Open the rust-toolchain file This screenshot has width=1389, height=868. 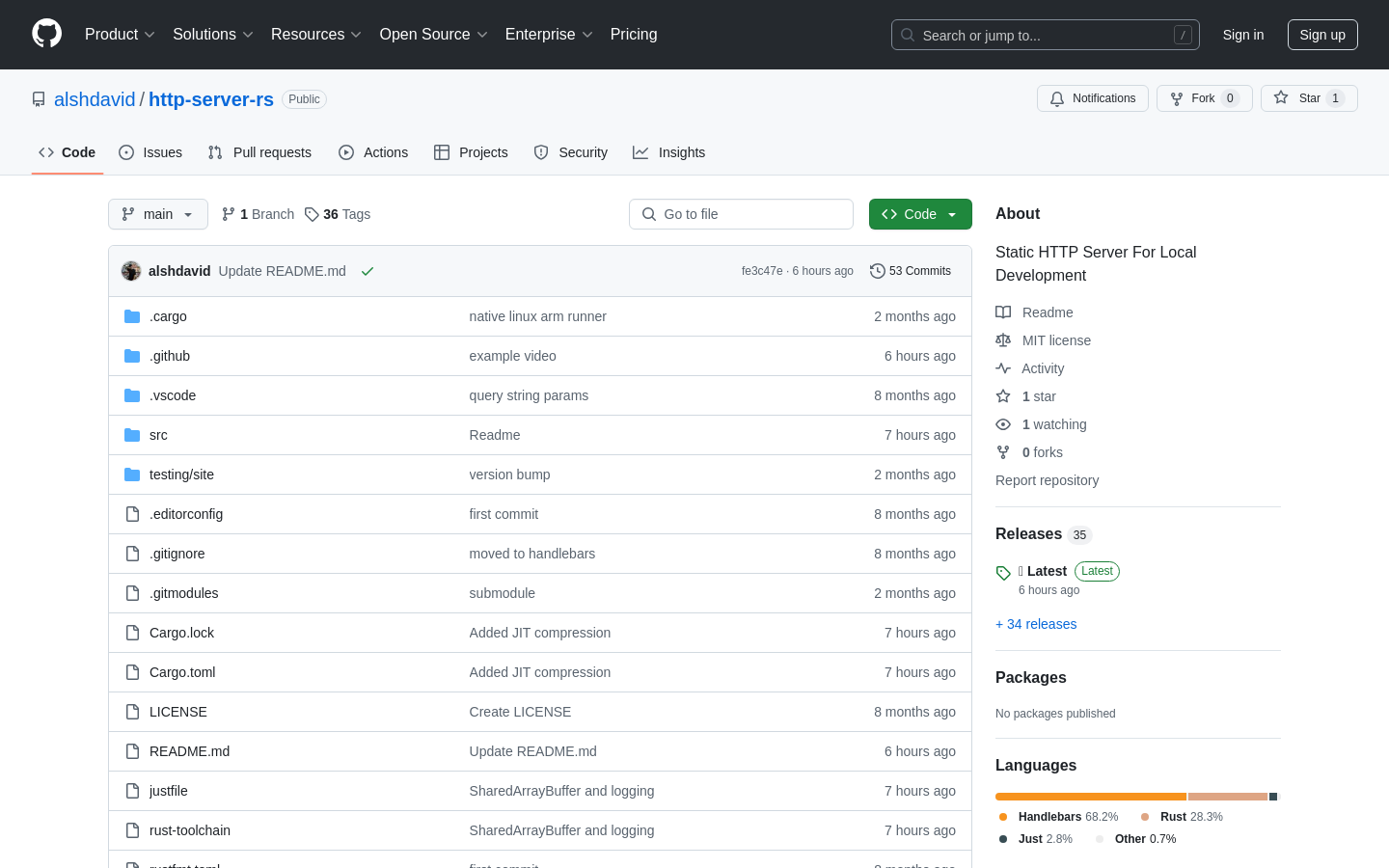pos(190,830)
